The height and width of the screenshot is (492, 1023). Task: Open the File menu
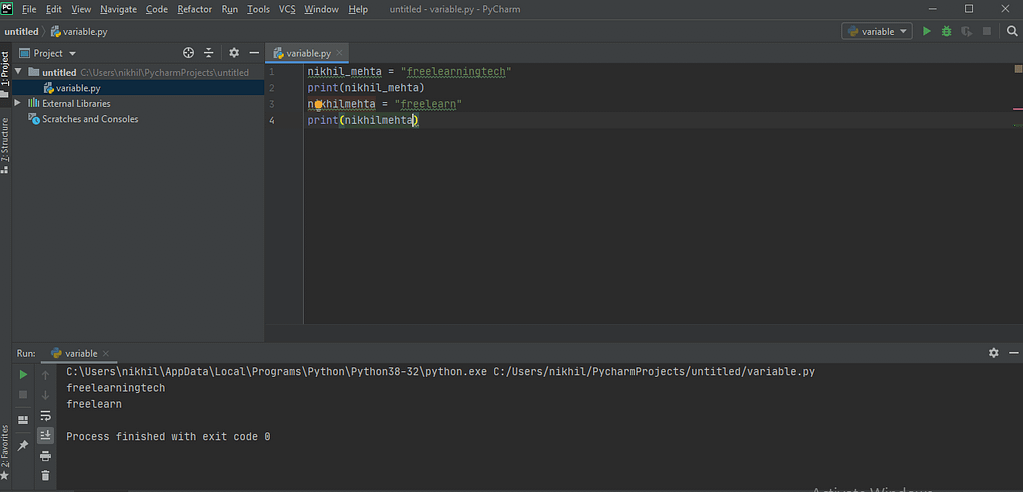[x=29, y=9]
